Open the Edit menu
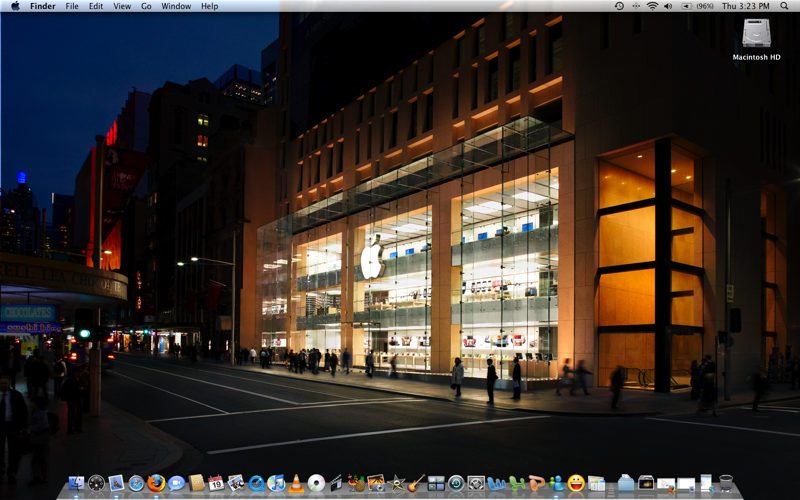The image size is (800, 500). point(95,6)
